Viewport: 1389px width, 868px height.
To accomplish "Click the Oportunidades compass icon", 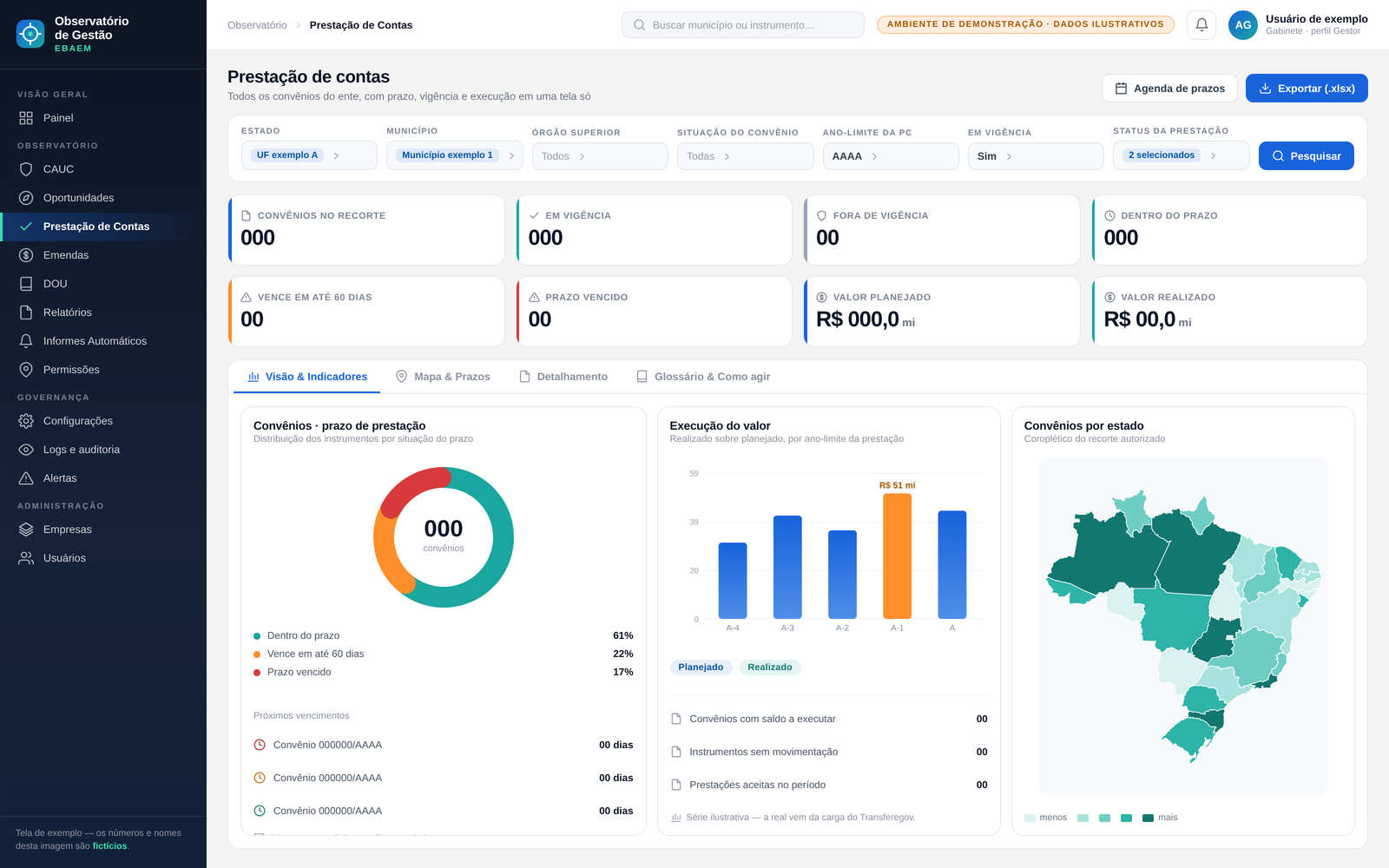I will pos(26,198).
